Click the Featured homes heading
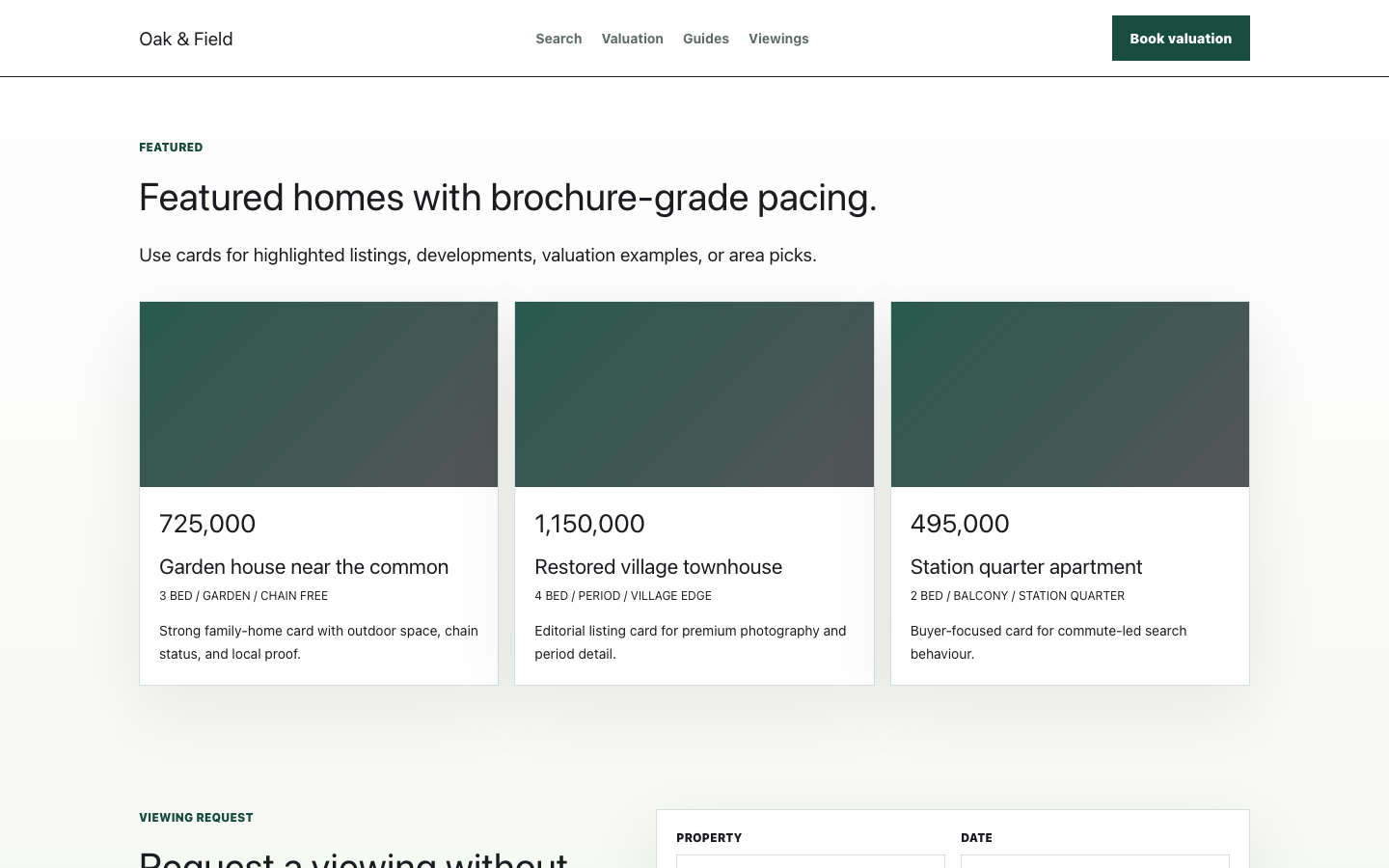The image size is (1389, 868). [x=508, y=198]
